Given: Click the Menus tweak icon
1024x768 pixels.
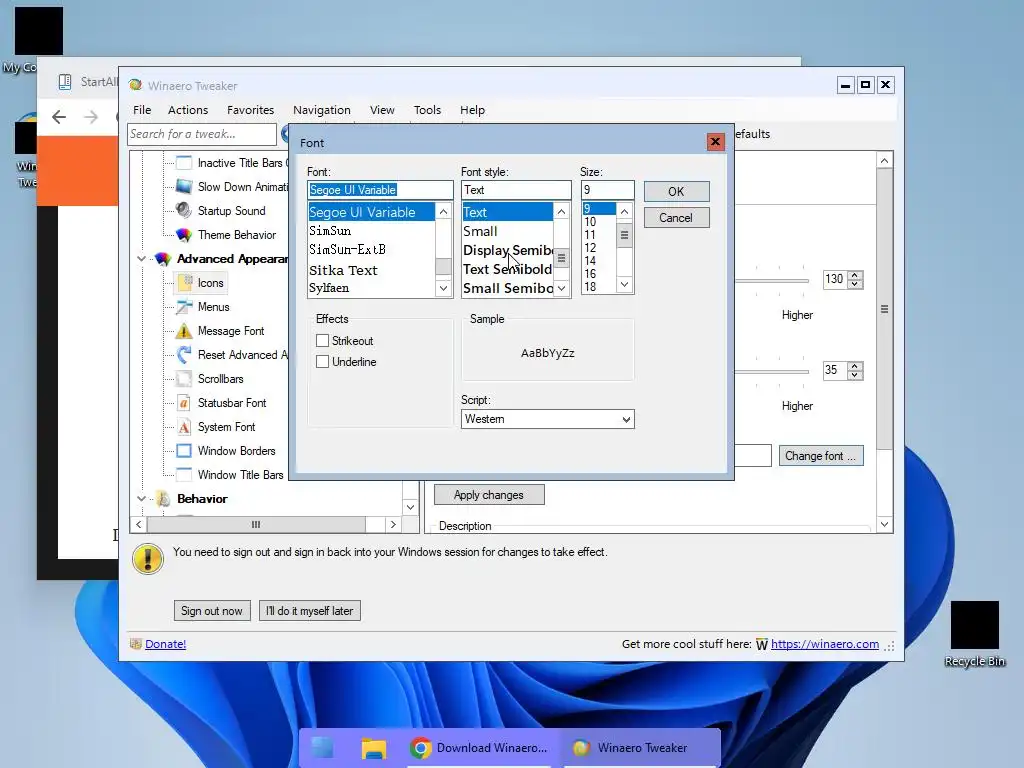Looking at the screenshot, I should [184, 306].
